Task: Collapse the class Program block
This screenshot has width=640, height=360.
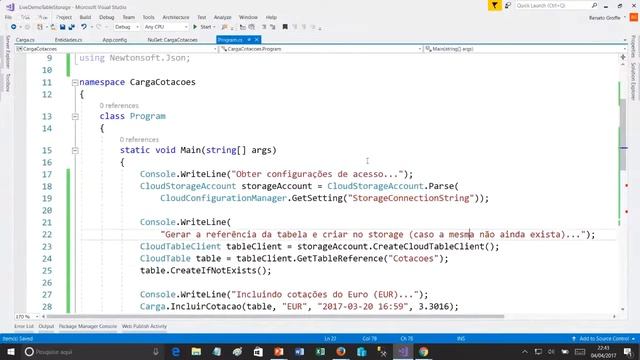Action: point(75,117)
